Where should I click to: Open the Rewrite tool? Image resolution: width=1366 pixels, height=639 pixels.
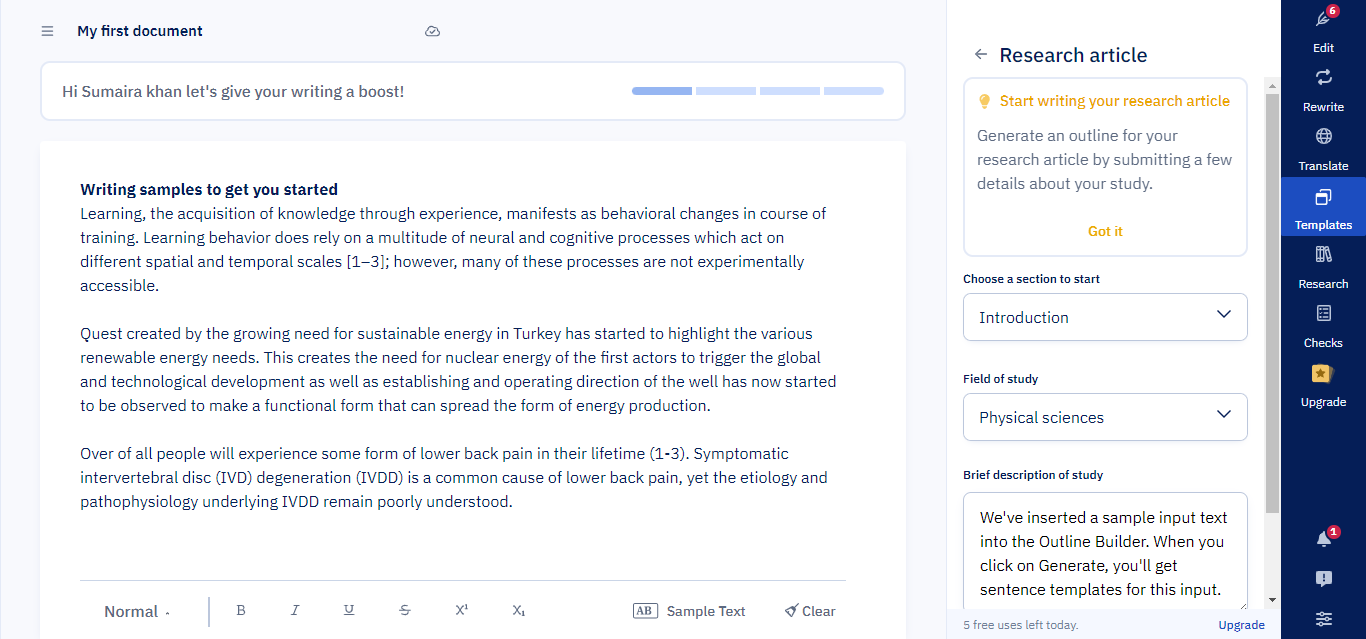pos(1323,89)
